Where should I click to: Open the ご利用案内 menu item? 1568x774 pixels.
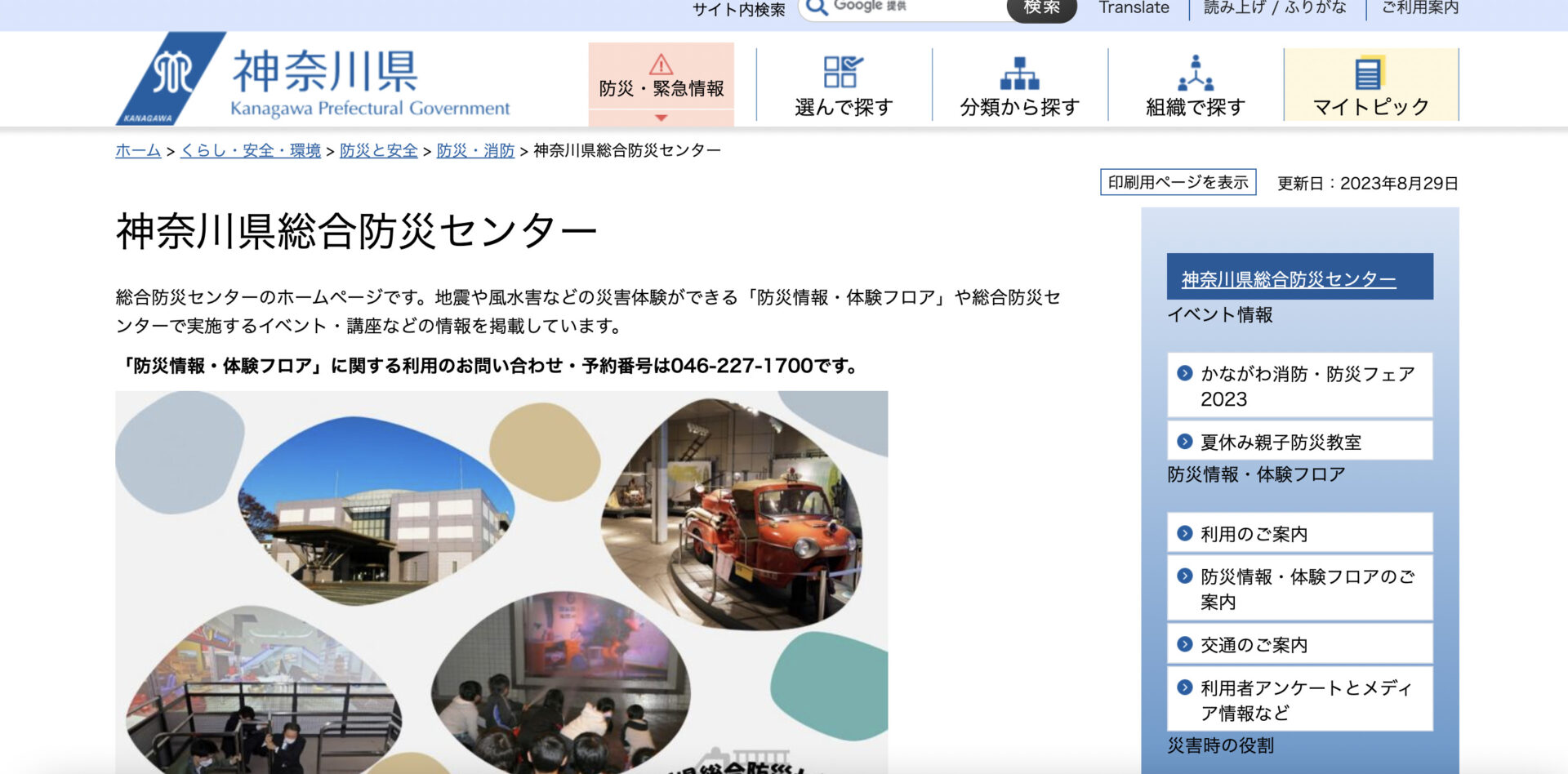pyautogui.click(x=1419, y=8)
